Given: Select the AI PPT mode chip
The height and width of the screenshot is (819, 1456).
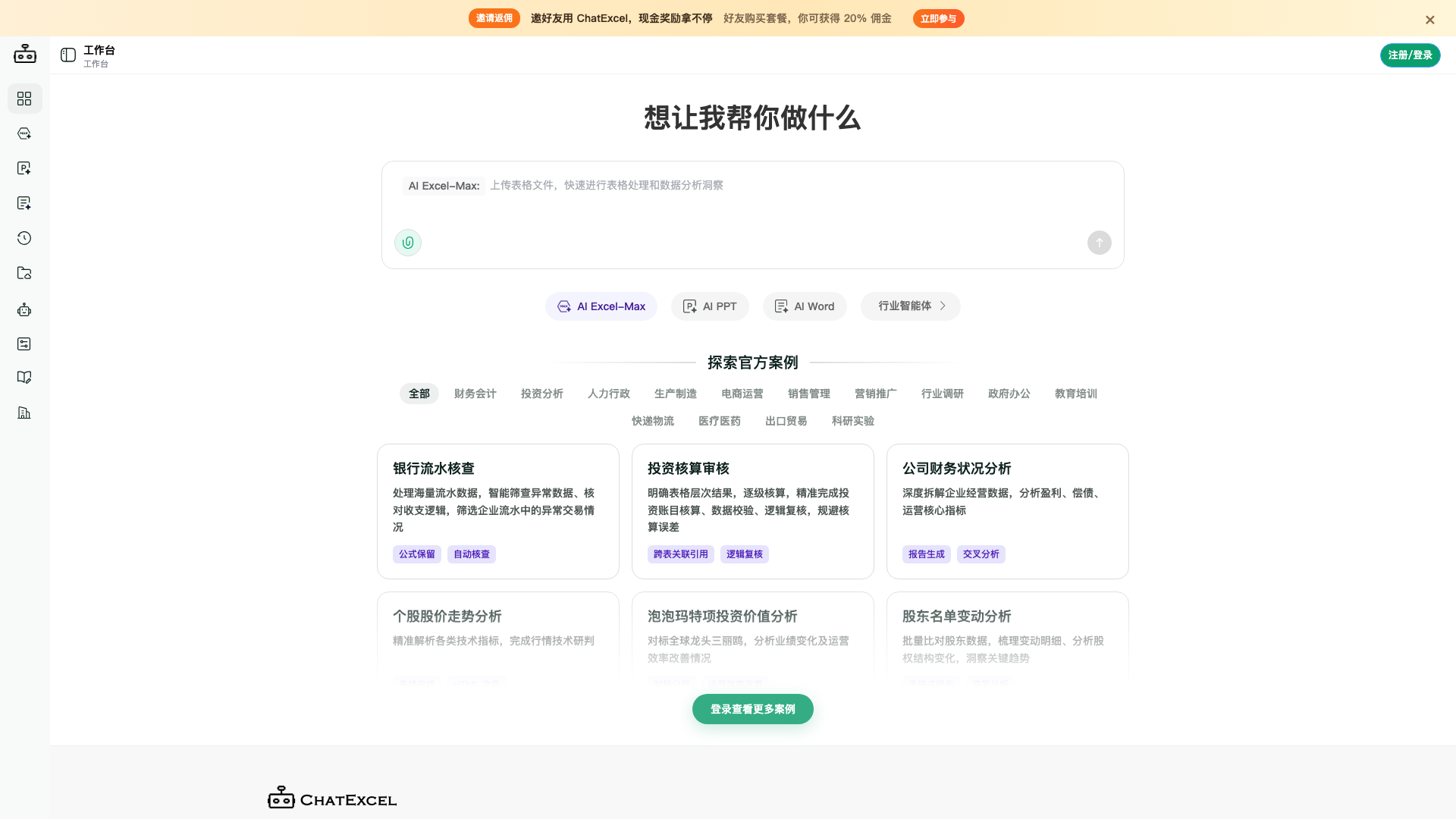Looking at the screenshot, I should coord(710,306).
